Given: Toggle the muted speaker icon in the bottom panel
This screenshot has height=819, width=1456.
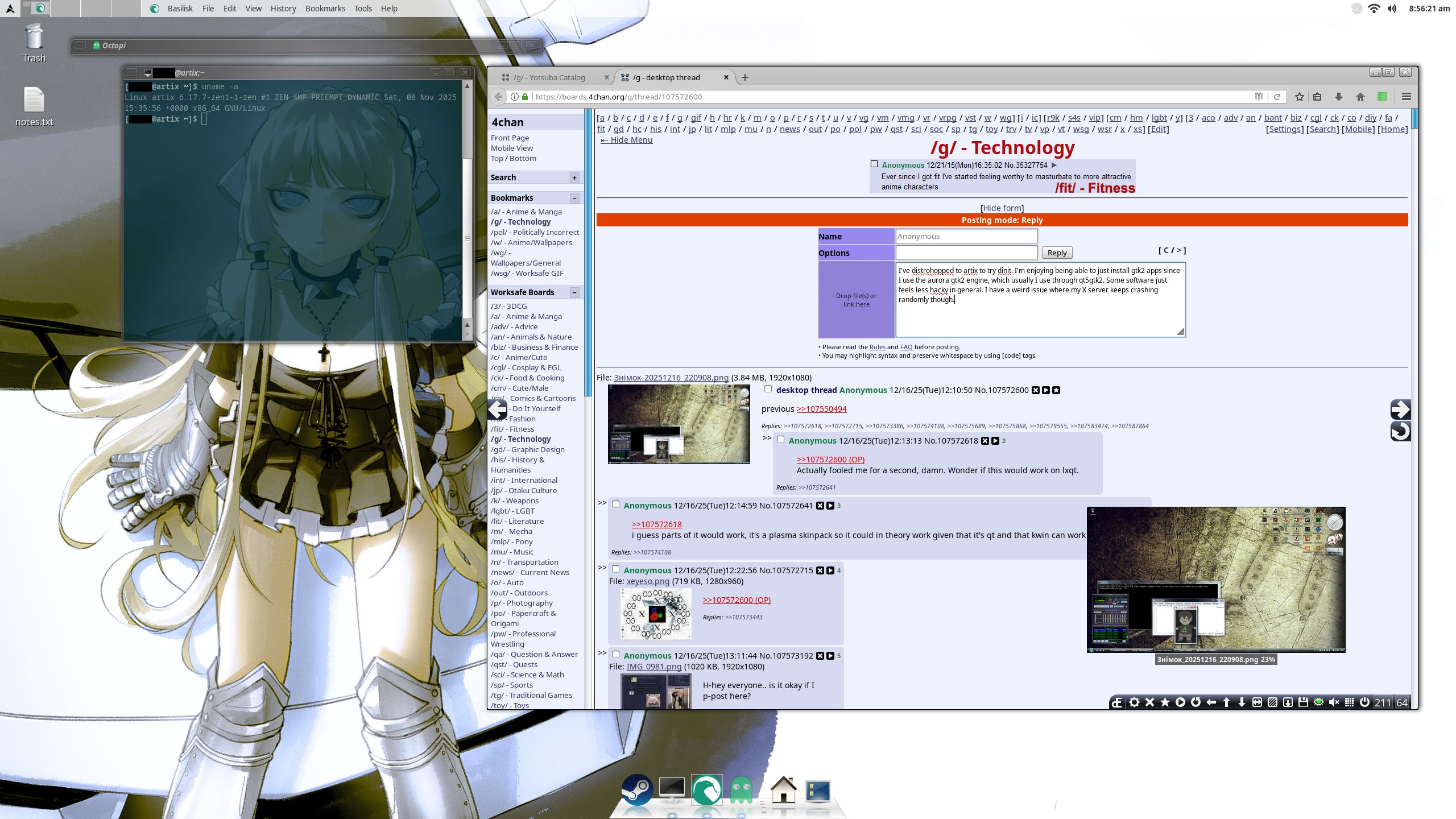Looking at the screenshot, I should (1334, 702).
